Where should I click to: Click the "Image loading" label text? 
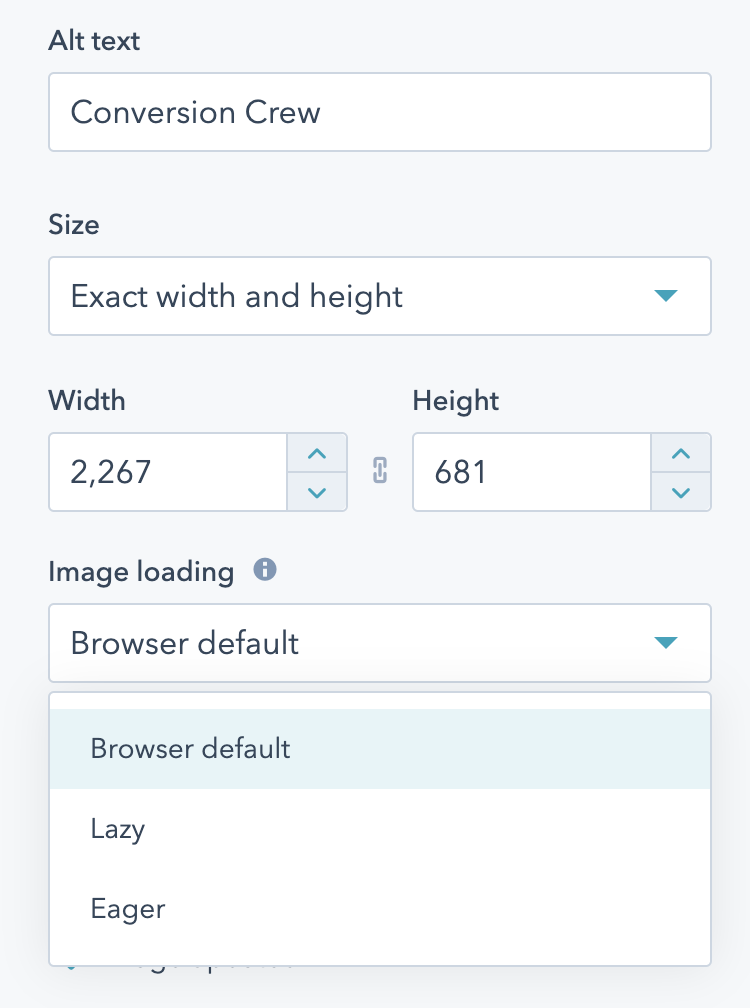pos(141,572)
